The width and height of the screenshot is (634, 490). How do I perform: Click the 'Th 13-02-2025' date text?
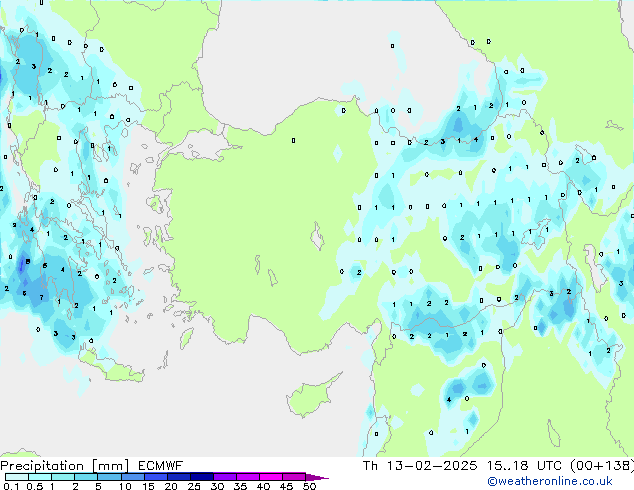pyautogui.click(x=420, y=466)
